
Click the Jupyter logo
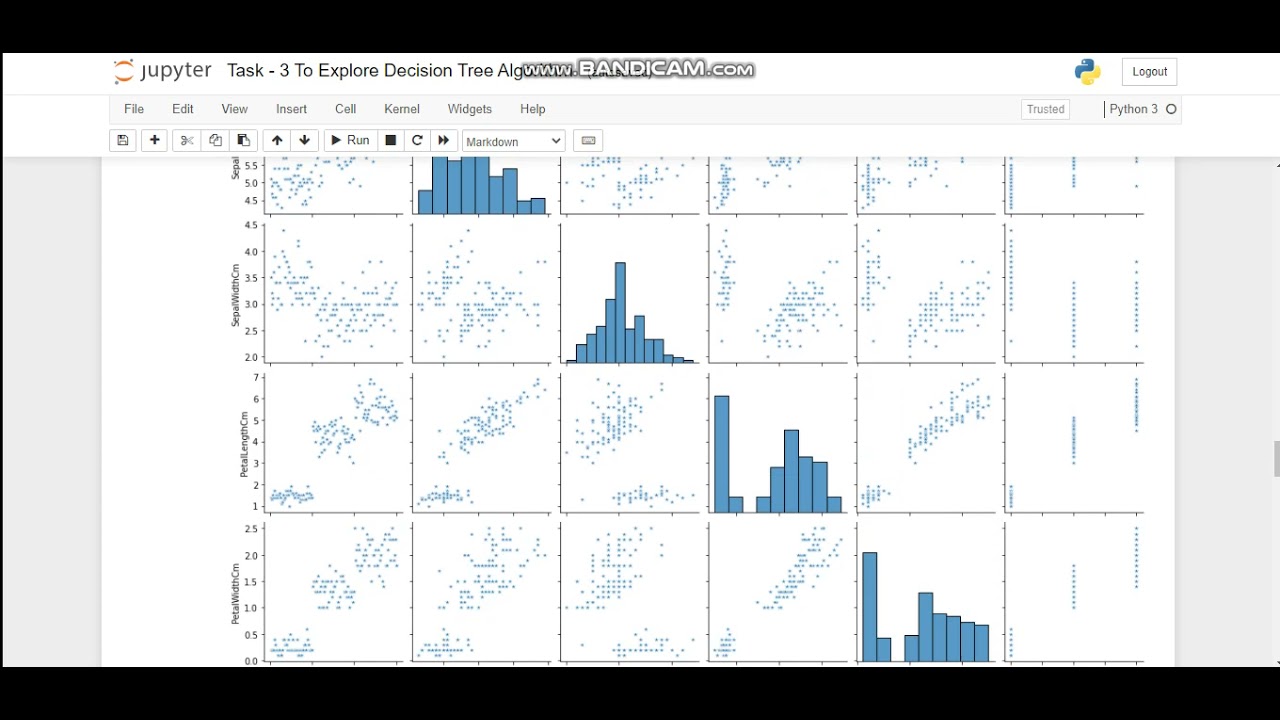(x=162, y=71)
